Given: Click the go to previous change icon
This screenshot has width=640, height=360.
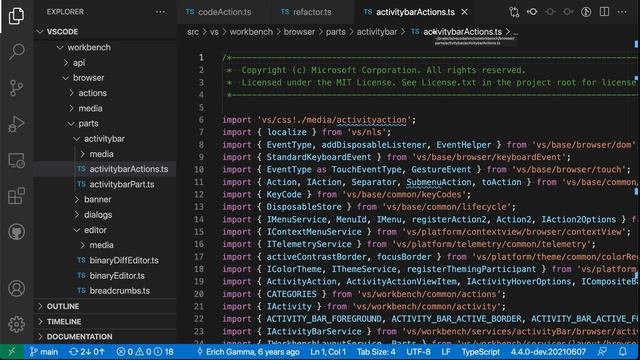Looking at the screenshot, I should coord(532,12).
